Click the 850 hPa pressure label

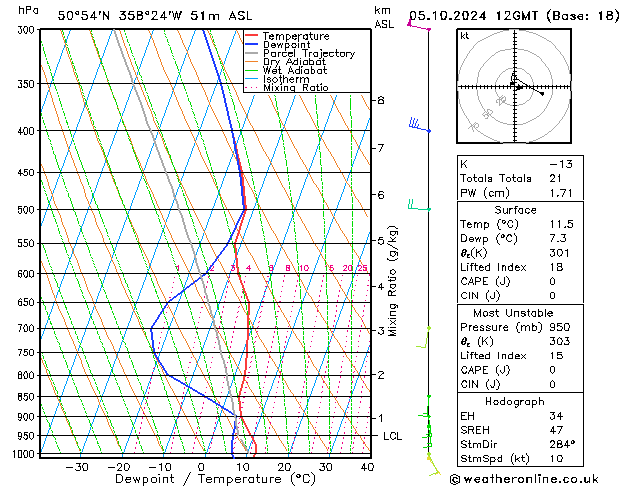tap(28, 397)
